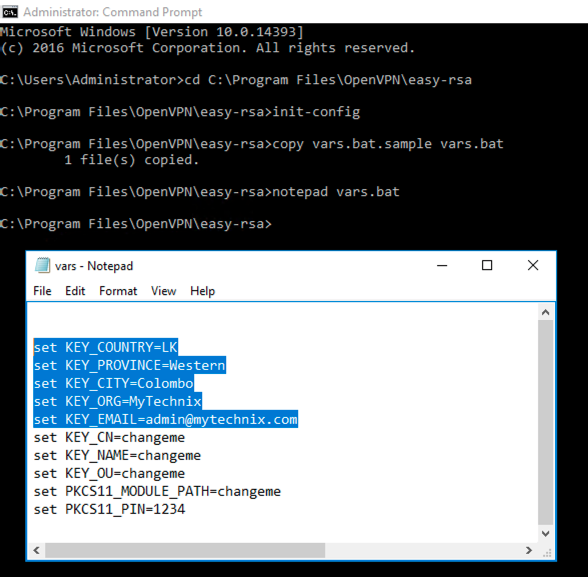Click the vertical scrollbar down arrow
This screenshot has height=577, width=588.
coord(546,533)
